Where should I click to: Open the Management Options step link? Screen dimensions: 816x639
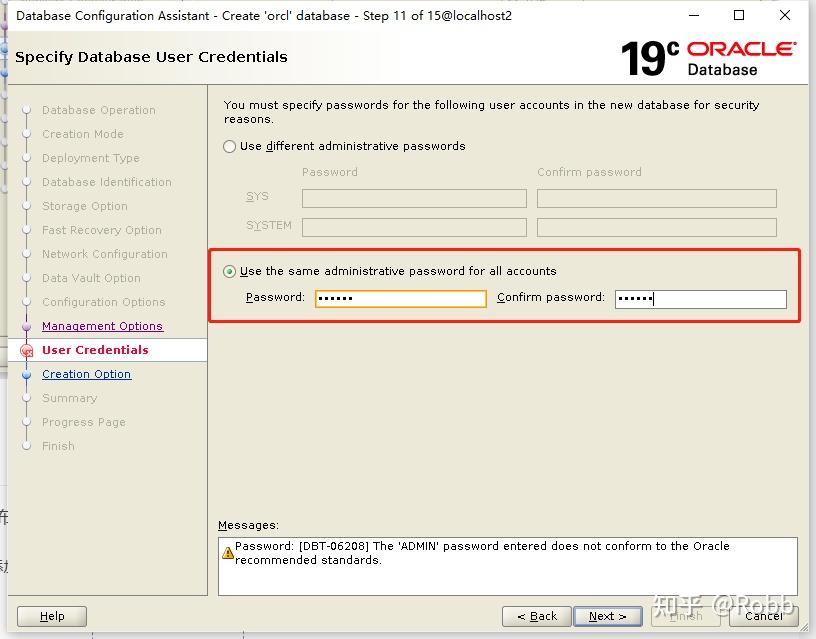coord(103,326)
